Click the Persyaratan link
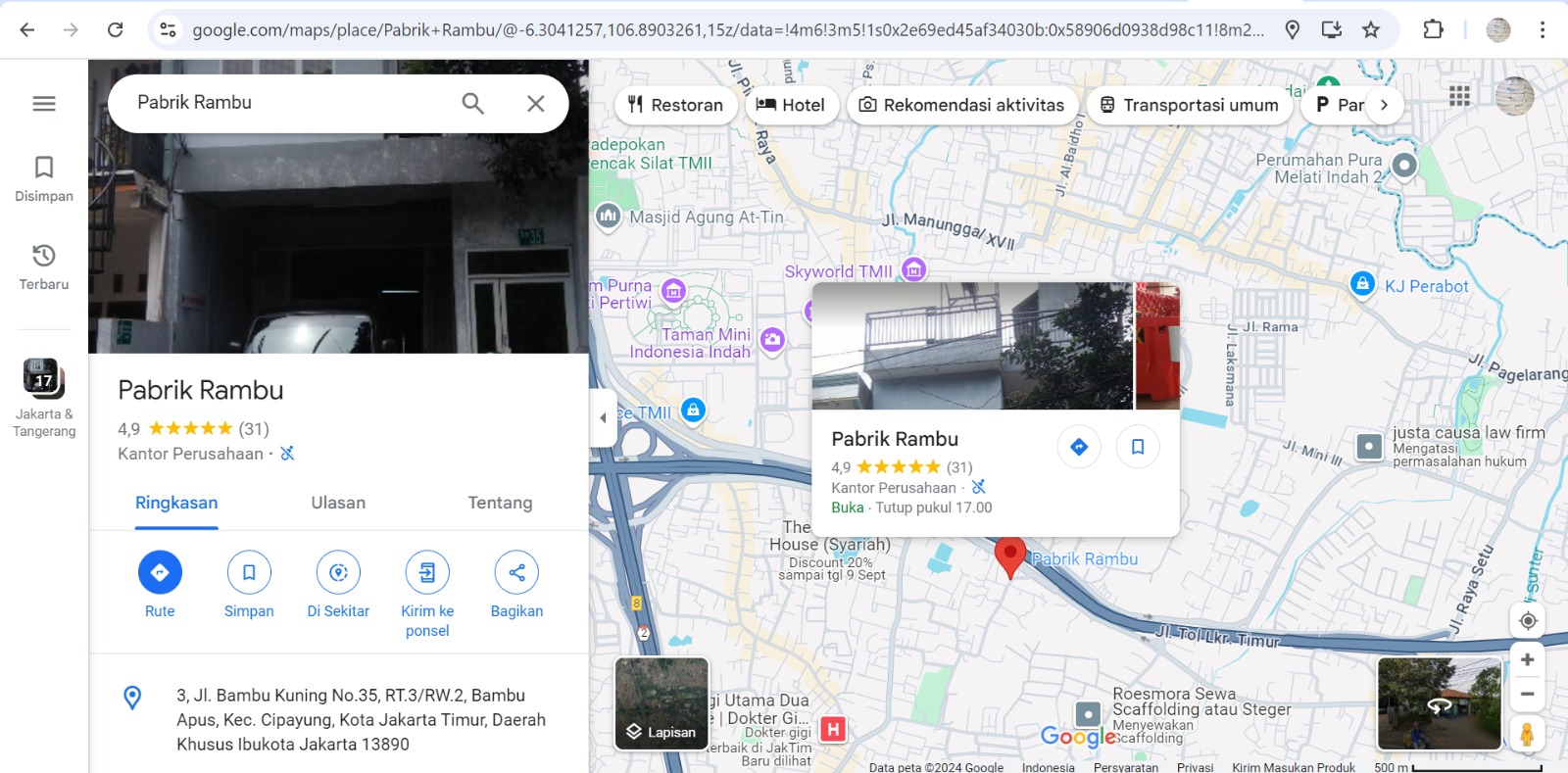The height and width of the screenshot is (773, 1568). [x=1125, y=767]
